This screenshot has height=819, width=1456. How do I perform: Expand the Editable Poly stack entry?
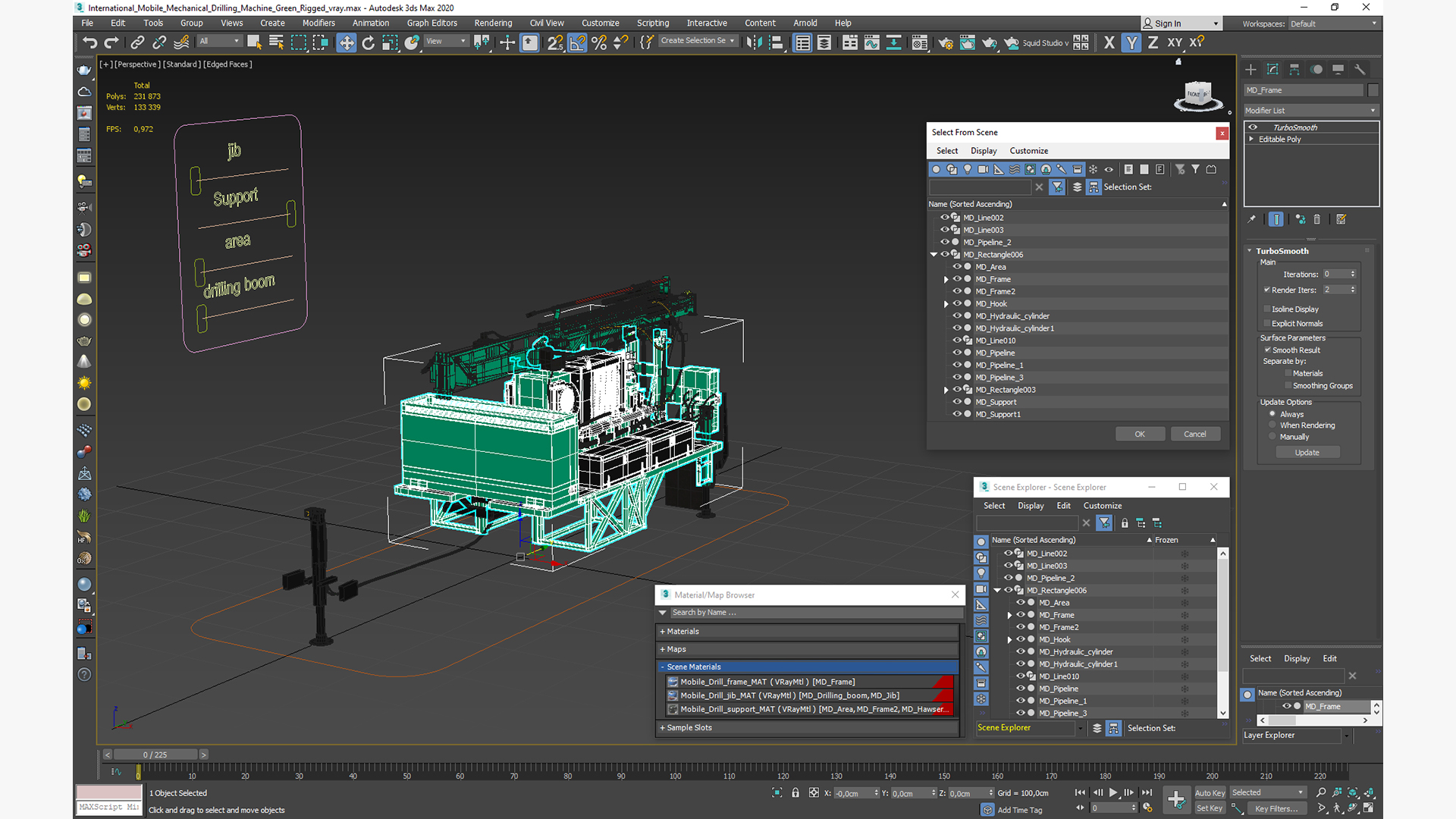(x=1251, y=140)
